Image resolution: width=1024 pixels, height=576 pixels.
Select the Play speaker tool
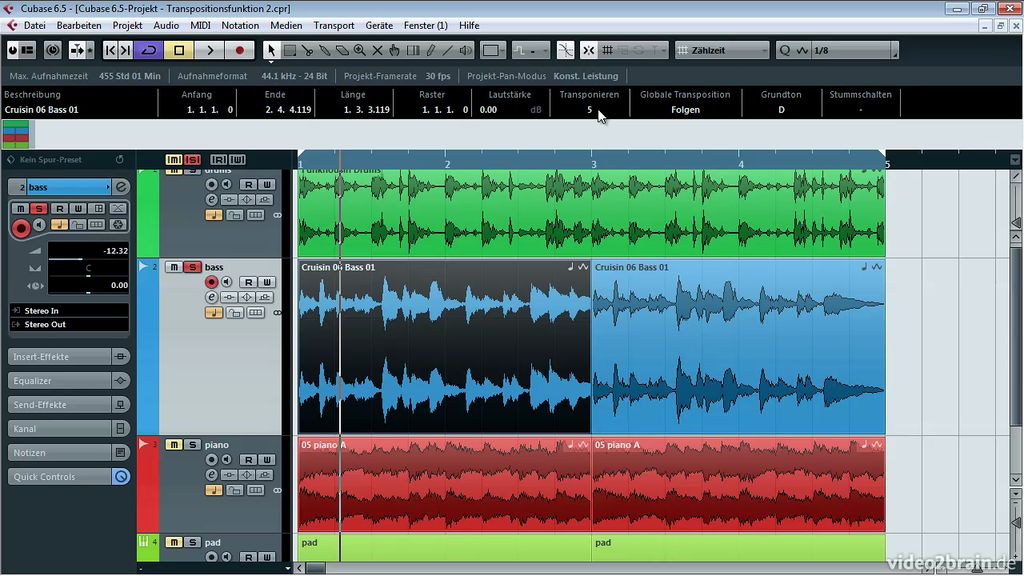pyautogui.click(x=466, y=50)
